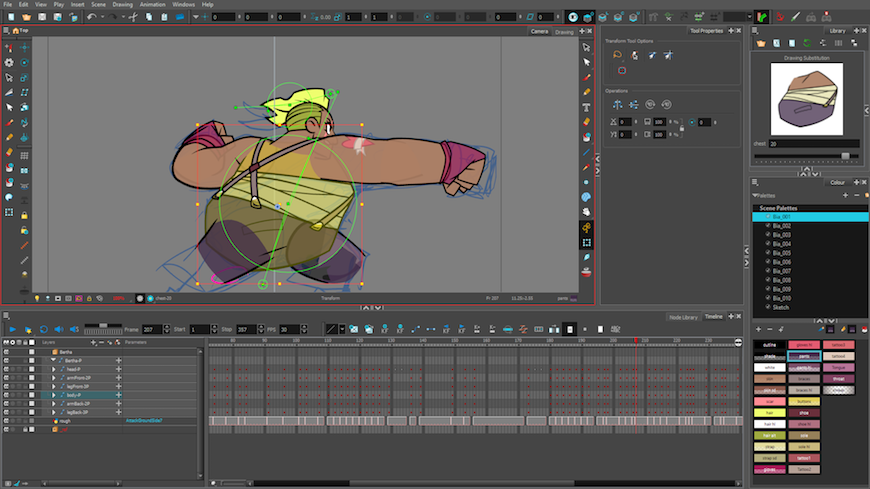Expand the body-P layer
870x489 pixels.
tap(54, 395)
